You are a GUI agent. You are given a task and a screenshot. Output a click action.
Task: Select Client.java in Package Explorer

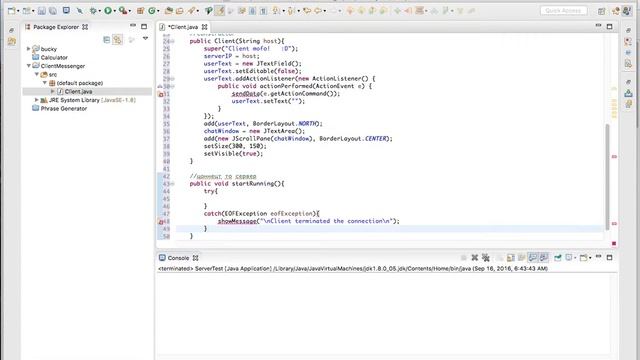pos(78,91)
